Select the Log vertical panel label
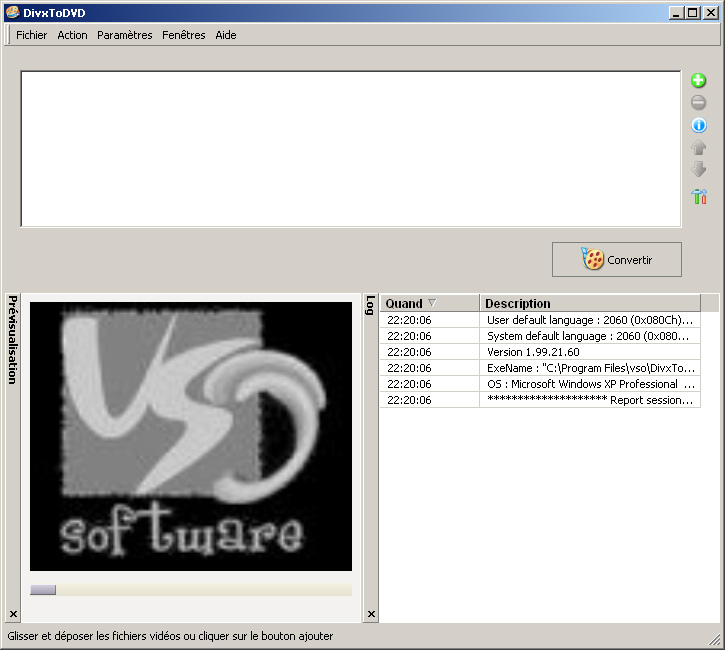The height and width of the screenshot is (650, 725). pos(370,306)
